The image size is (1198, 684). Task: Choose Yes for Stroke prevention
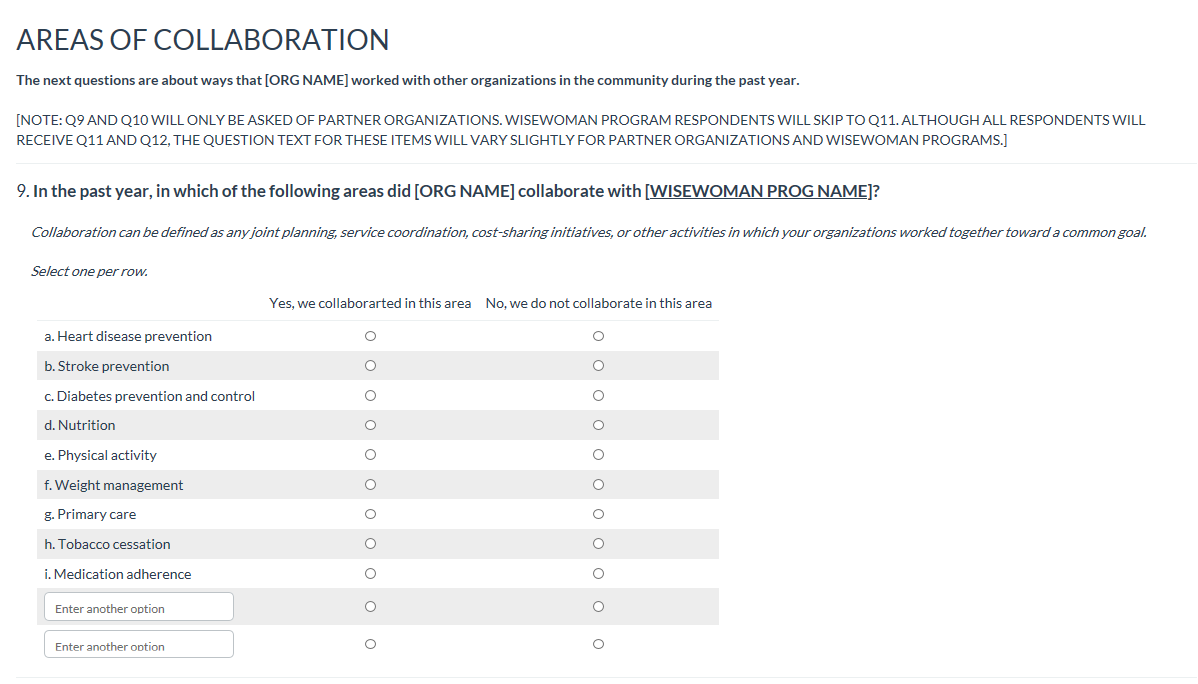[370, 366]
